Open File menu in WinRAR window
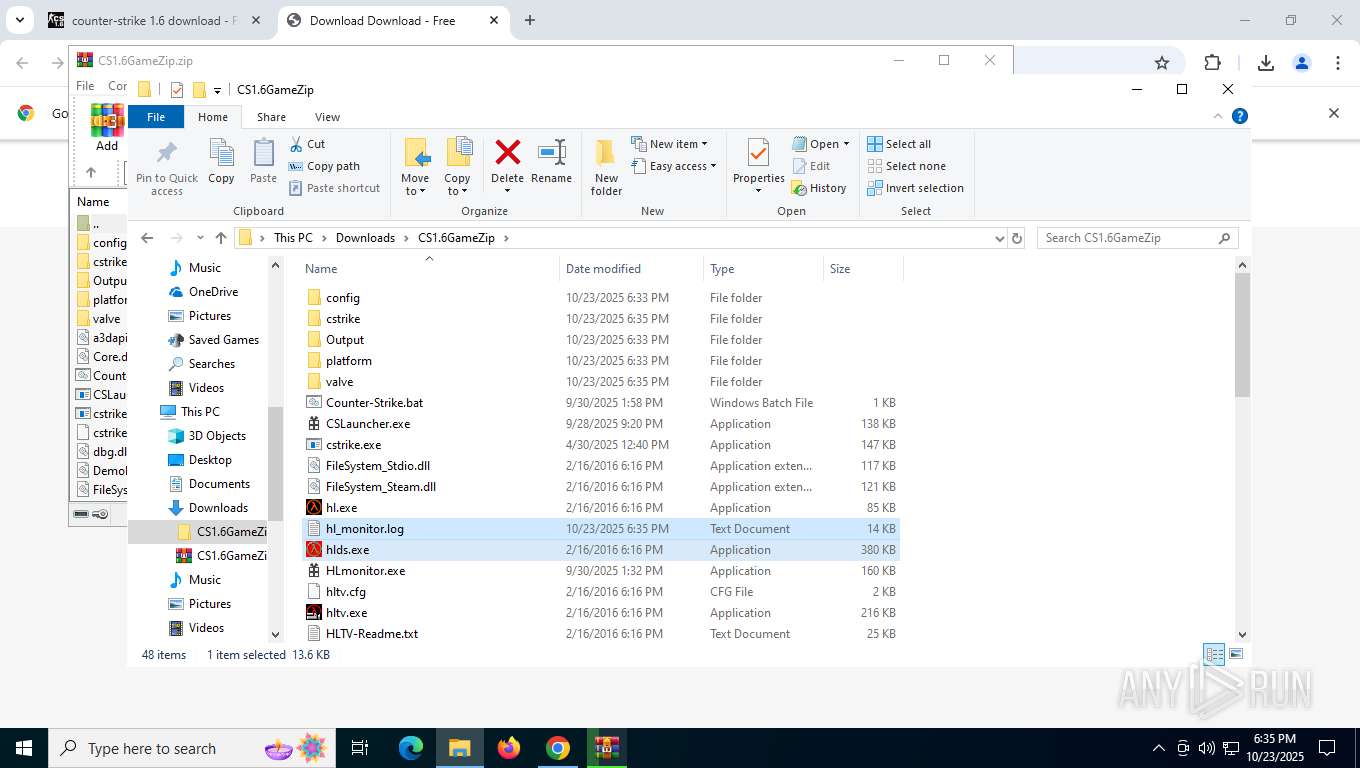The height and width of the screenshot is (768, 1360). (x=85, y=86)
